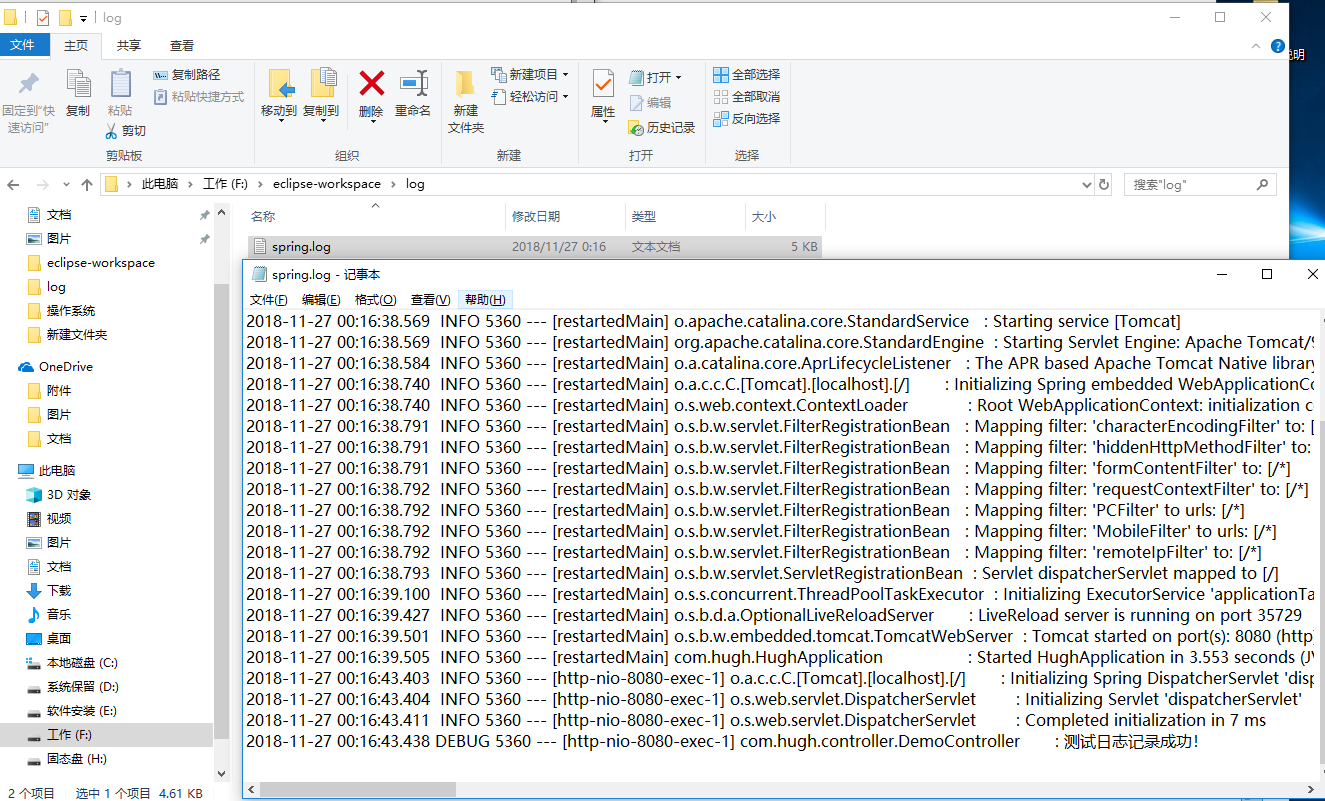Click the Cut scissors option
The width and height of the screenshot is (1325, 801).
[126, 131]
